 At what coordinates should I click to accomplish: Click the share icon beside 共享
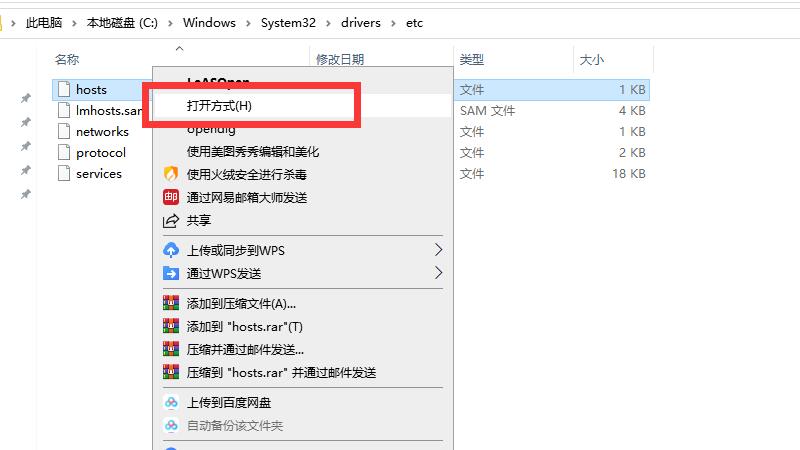pos(170,220)
